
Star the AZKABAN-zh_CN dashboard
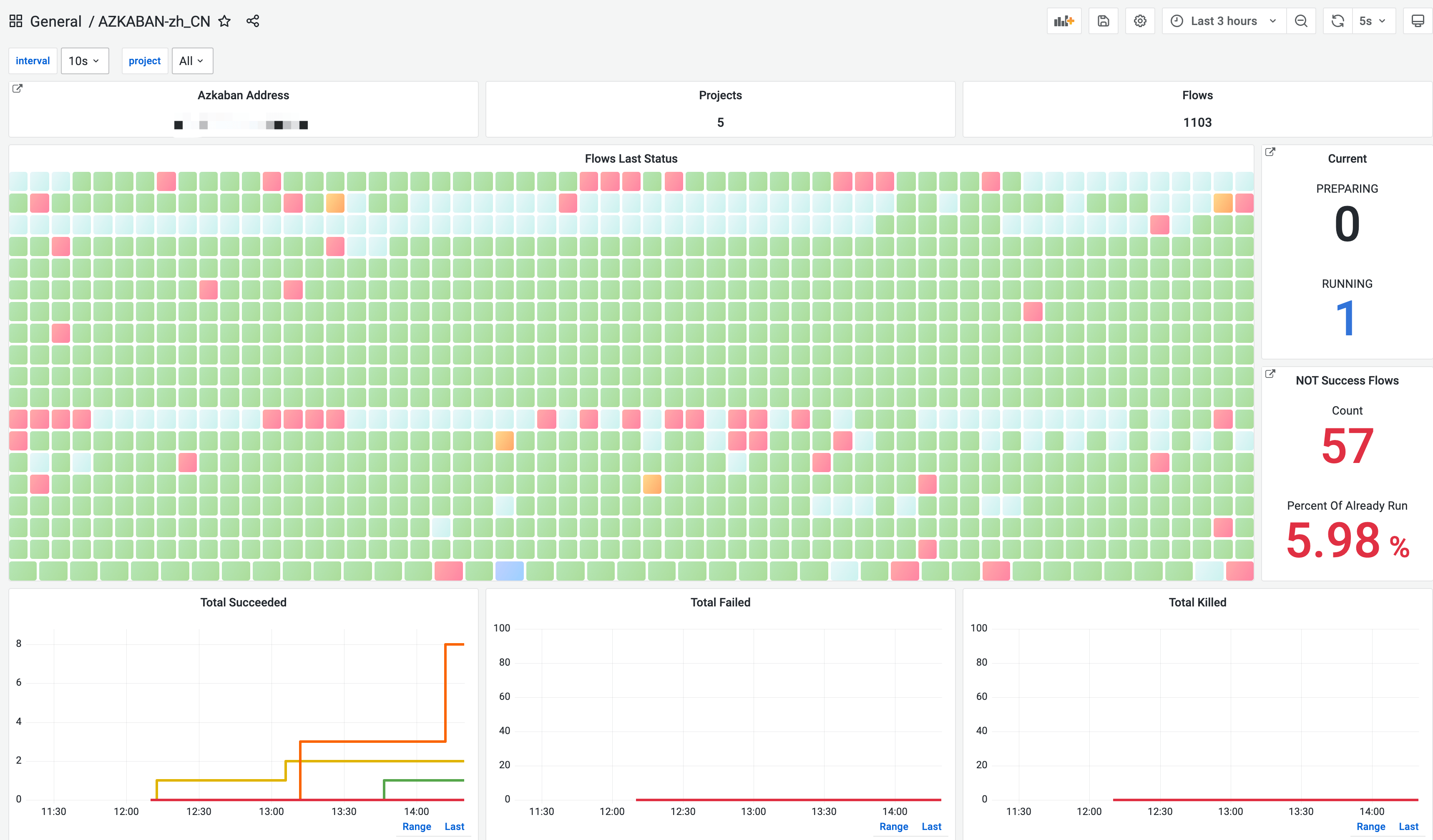click(225, 21)
